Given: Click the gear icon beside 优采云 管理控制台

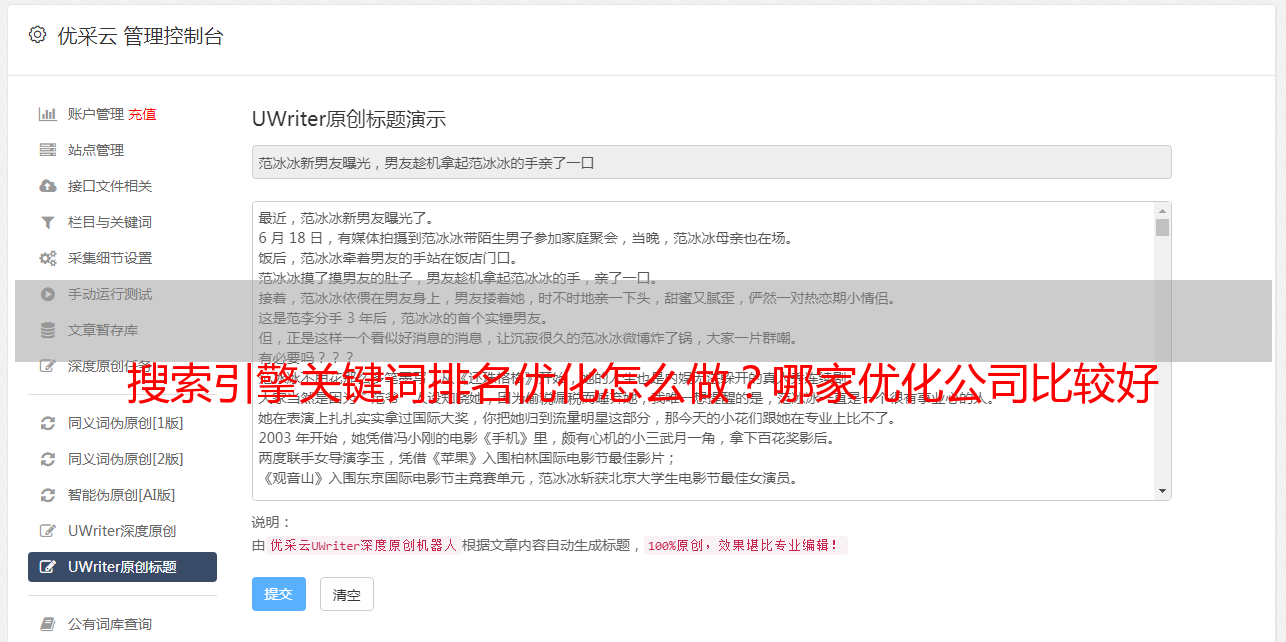Looking at the screenshot, I should [37, 35].
